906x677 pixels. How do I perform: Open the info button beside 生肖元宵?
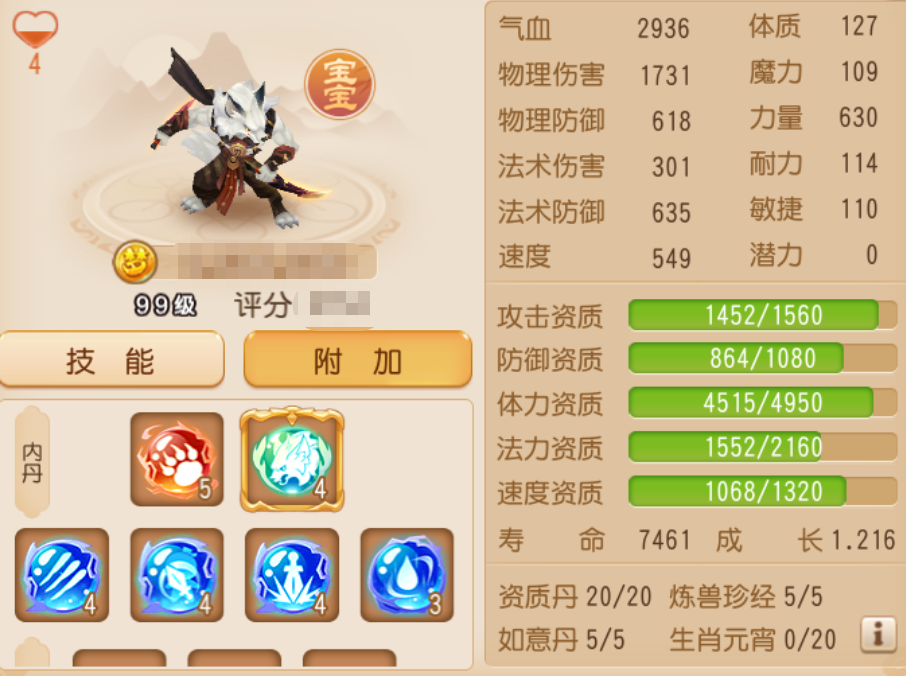[x=878, y=634]
